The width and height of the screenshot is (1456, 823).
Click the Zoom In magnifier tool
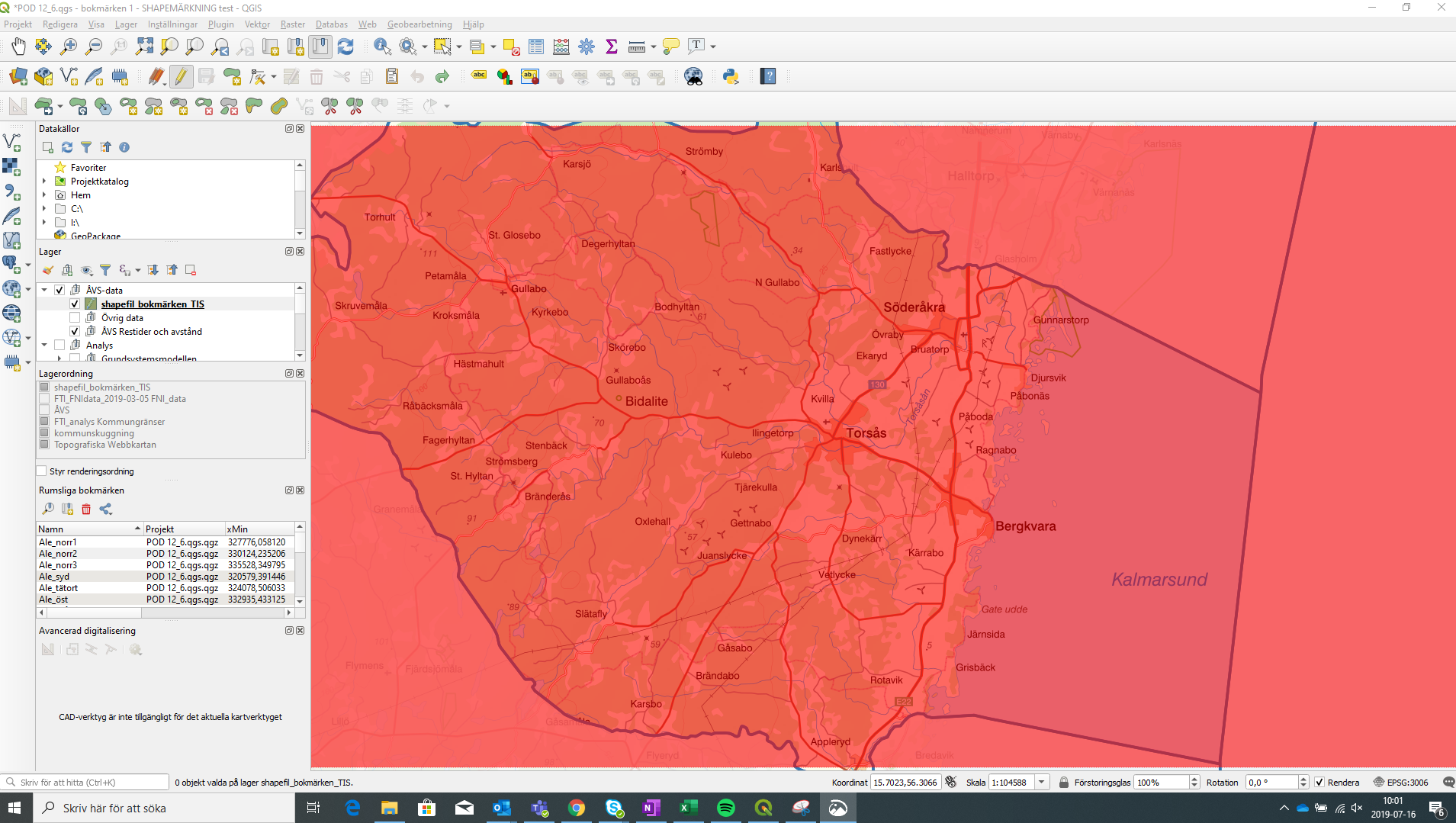pos(69,47)
